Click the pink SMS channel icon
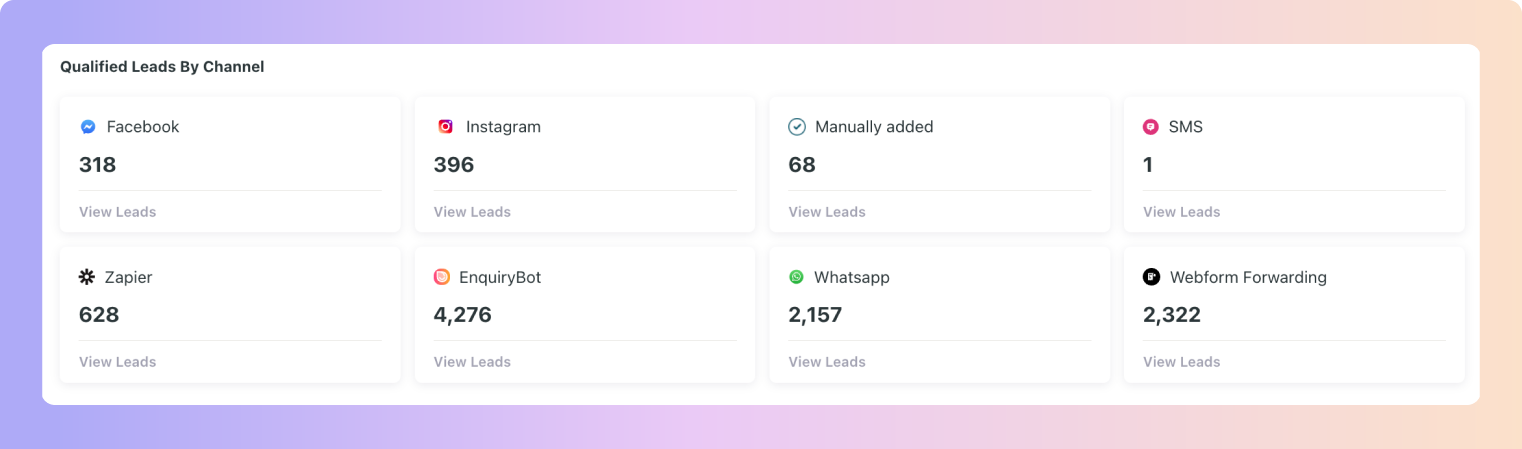This screenshot has width=1522, height=449. coord(1151,127)
